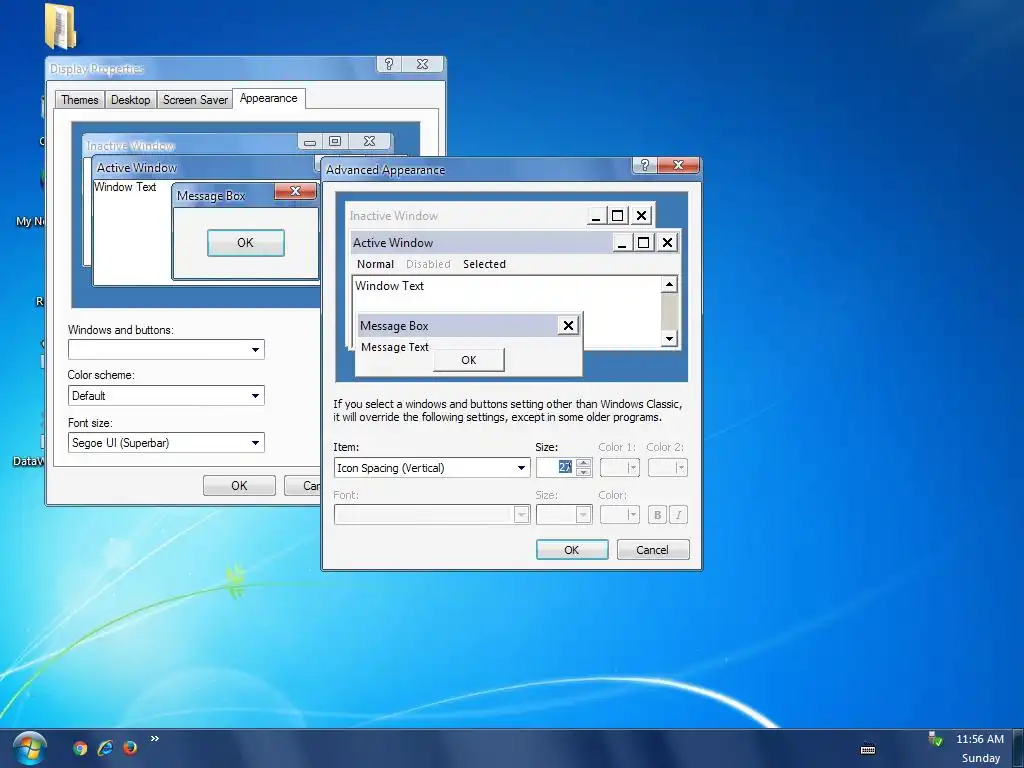Click the Inactive Window close icon in Display Properties preview

point(369,141)
